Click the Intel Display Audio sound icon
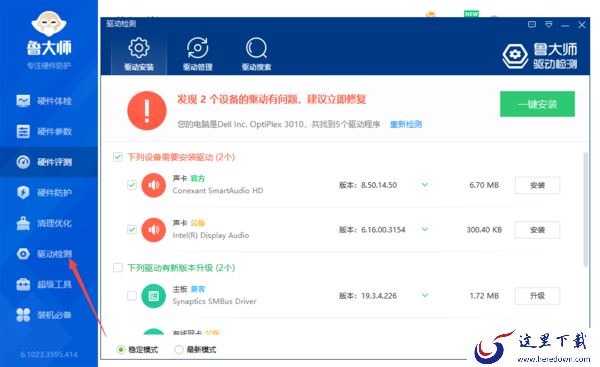The image size is (600, 367). [153, 230]
